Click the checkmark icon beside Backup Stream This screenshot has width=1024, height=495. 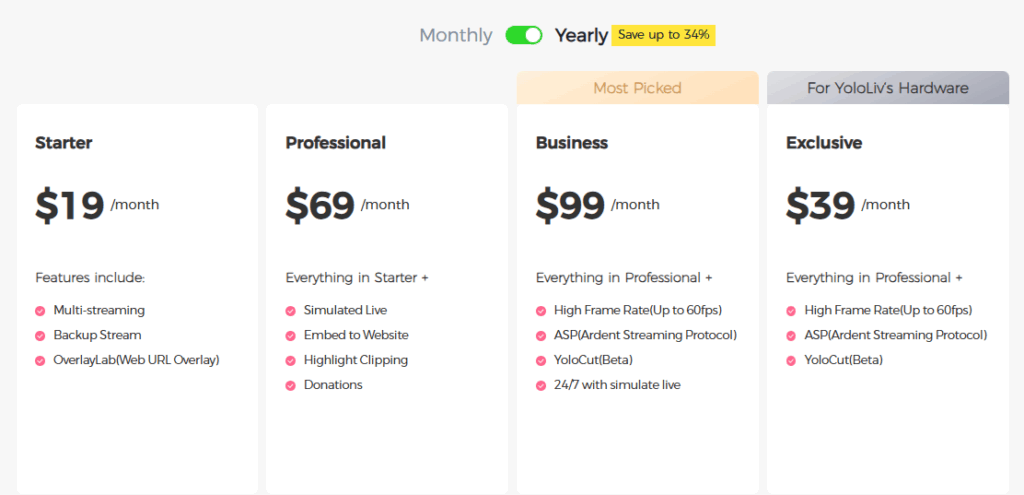click(x=40, y=336)
